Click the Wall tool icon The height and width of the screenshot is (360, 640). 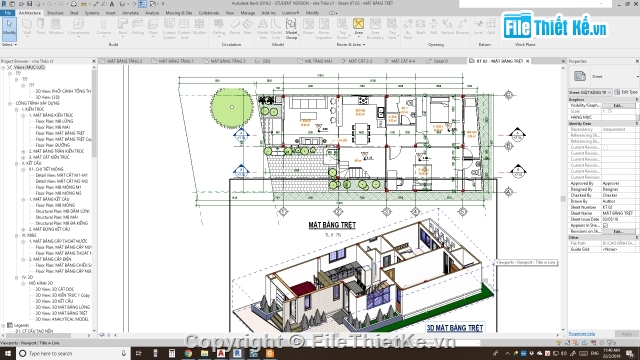tap(27, 24)
